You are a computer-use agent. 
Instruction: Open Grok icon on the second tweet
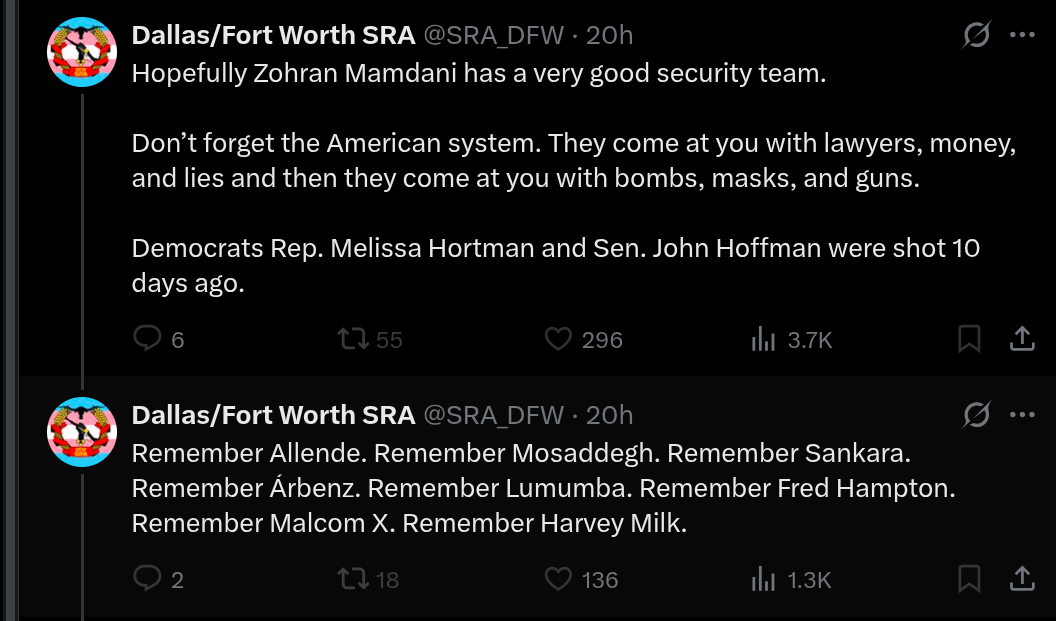[976, 414]
